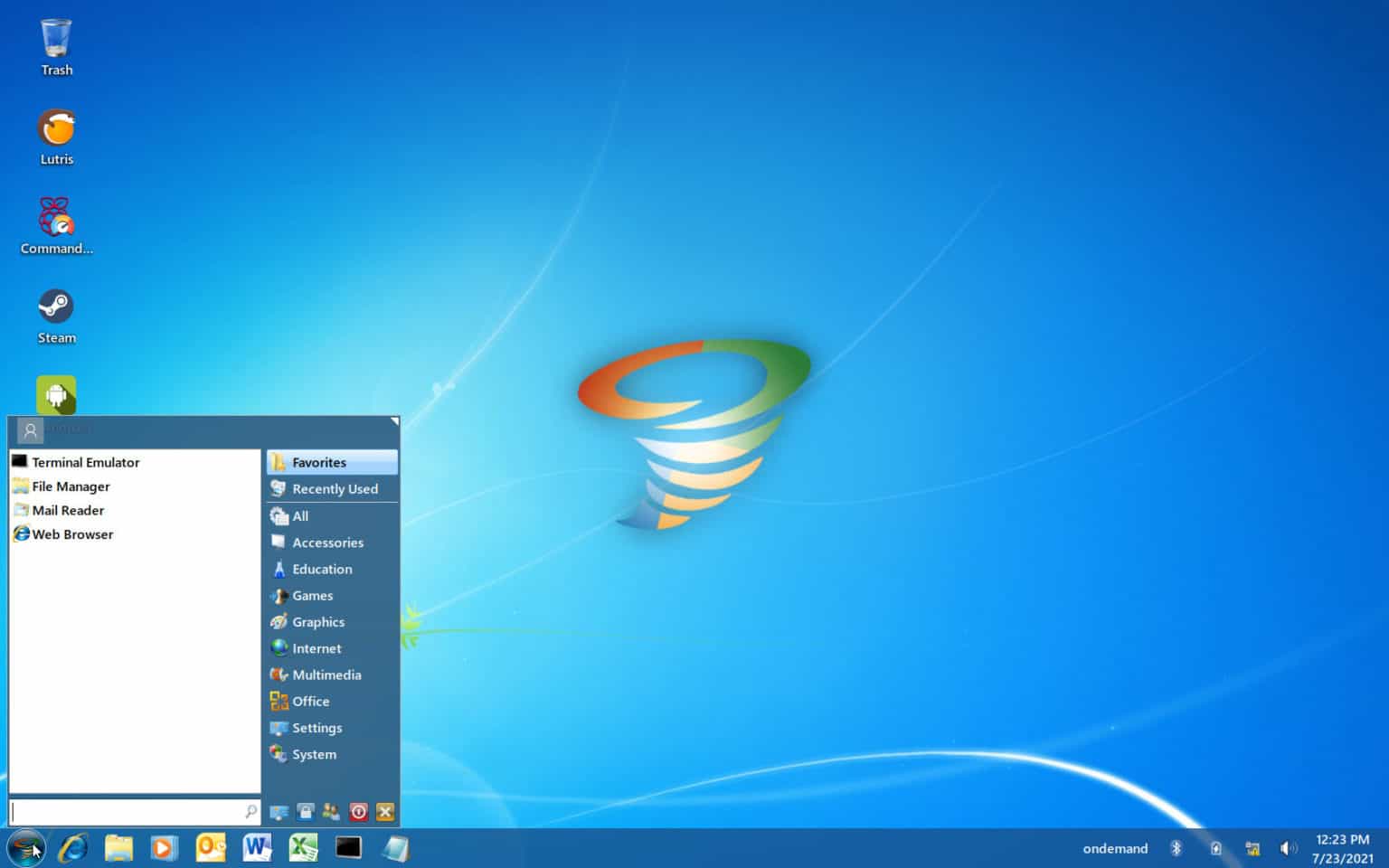Launch Terminal Emulator from the start menu
Viewport: 1389px width, 868px height.
(x=86, y=462)
